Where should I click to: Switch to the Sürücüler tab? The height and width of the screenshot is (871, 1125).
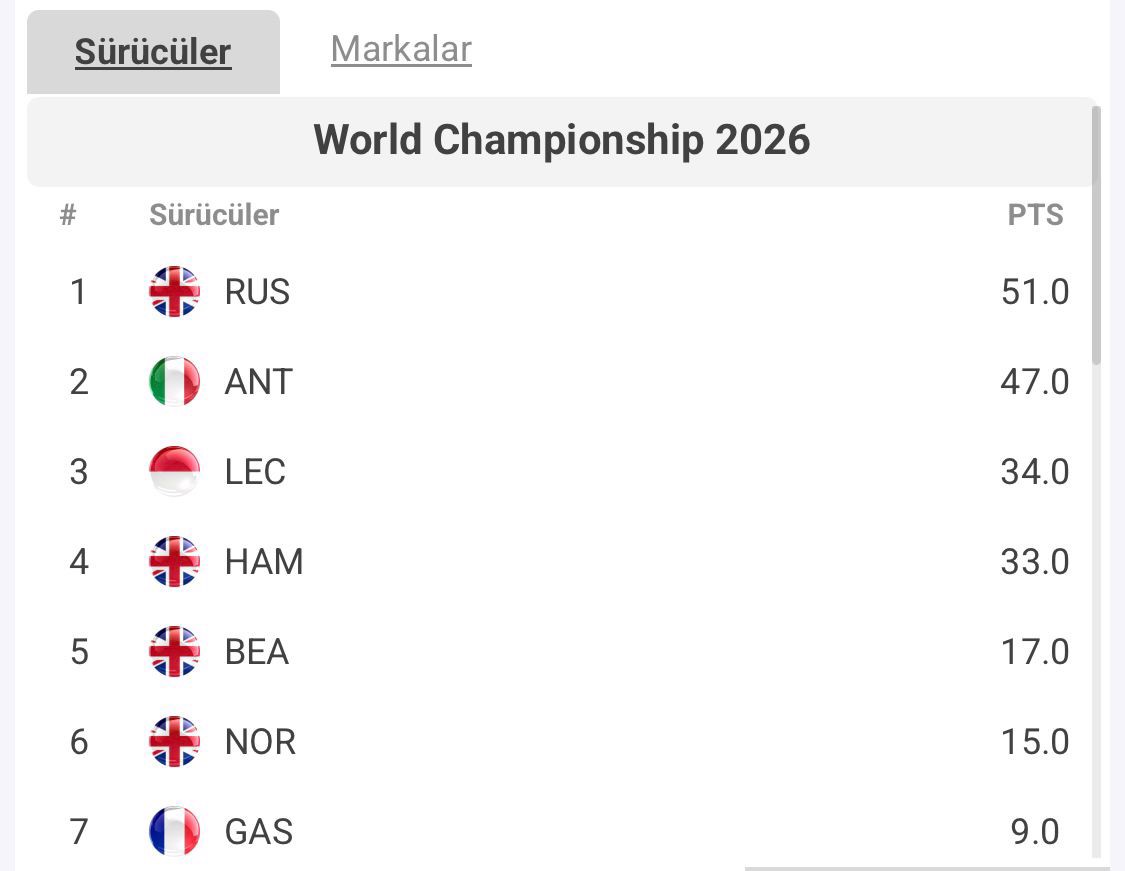(x=153, y=52)
